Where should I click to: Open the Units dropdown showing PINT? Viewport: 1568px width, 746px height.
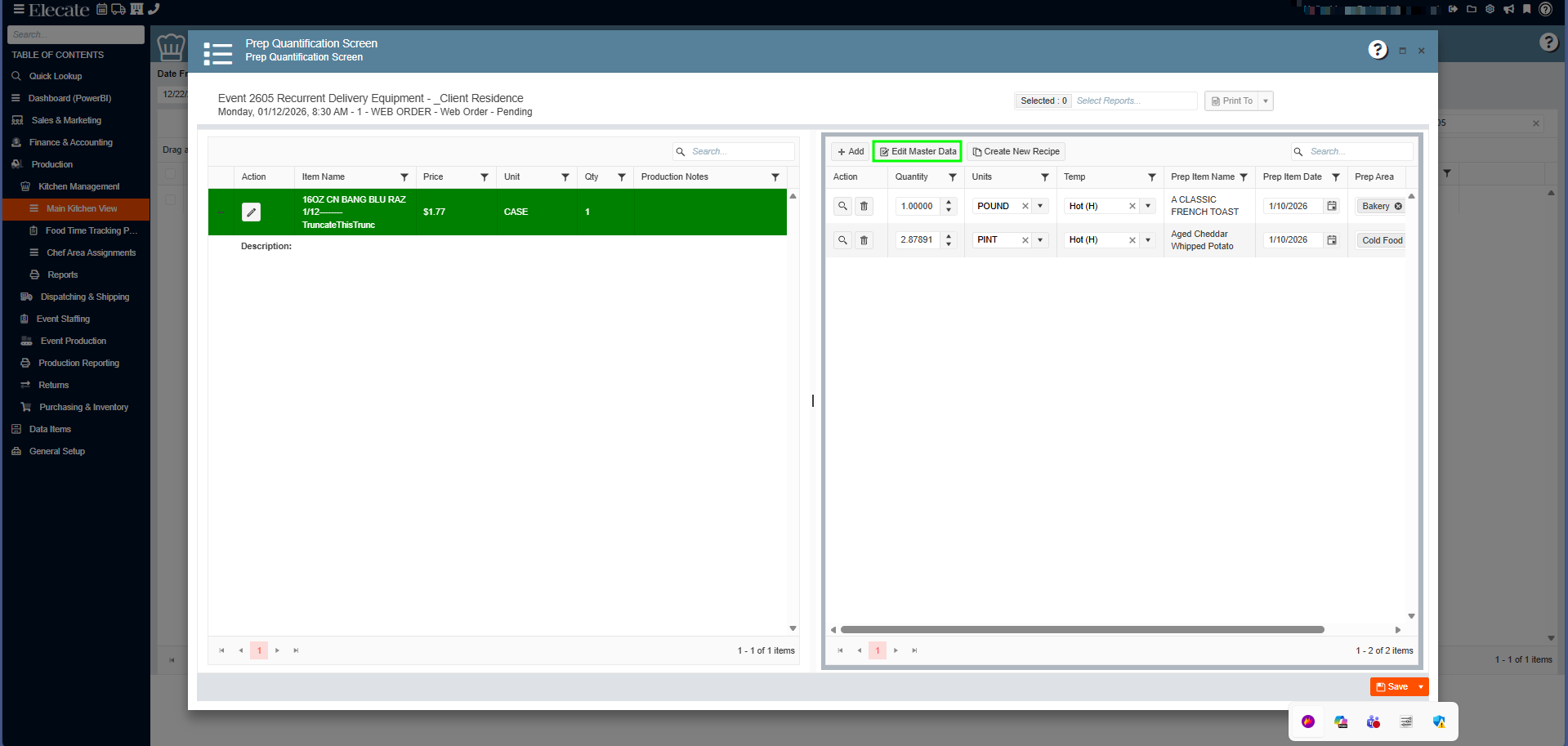coord(1040,240)
